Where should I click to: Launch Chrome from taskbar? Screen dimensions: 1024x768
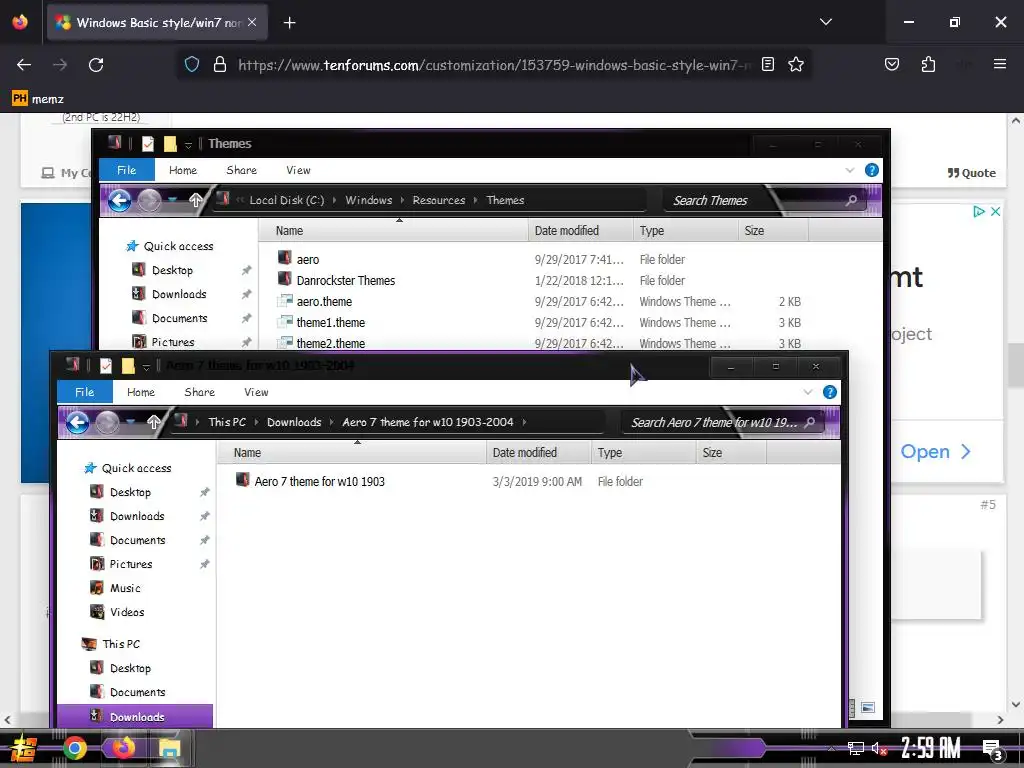[x=74, y=748]
